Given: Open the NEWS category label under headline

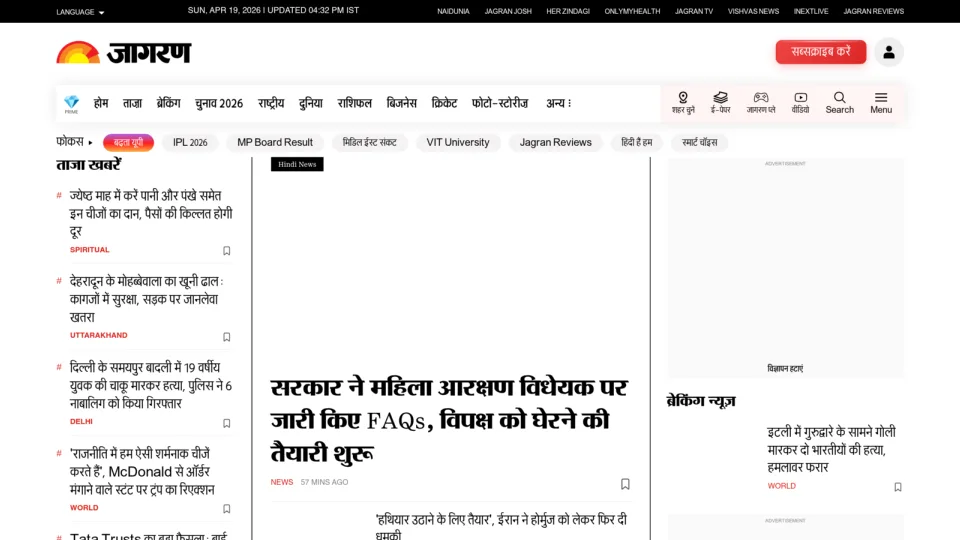Looking at the screenshot, I should click(282, 482).
